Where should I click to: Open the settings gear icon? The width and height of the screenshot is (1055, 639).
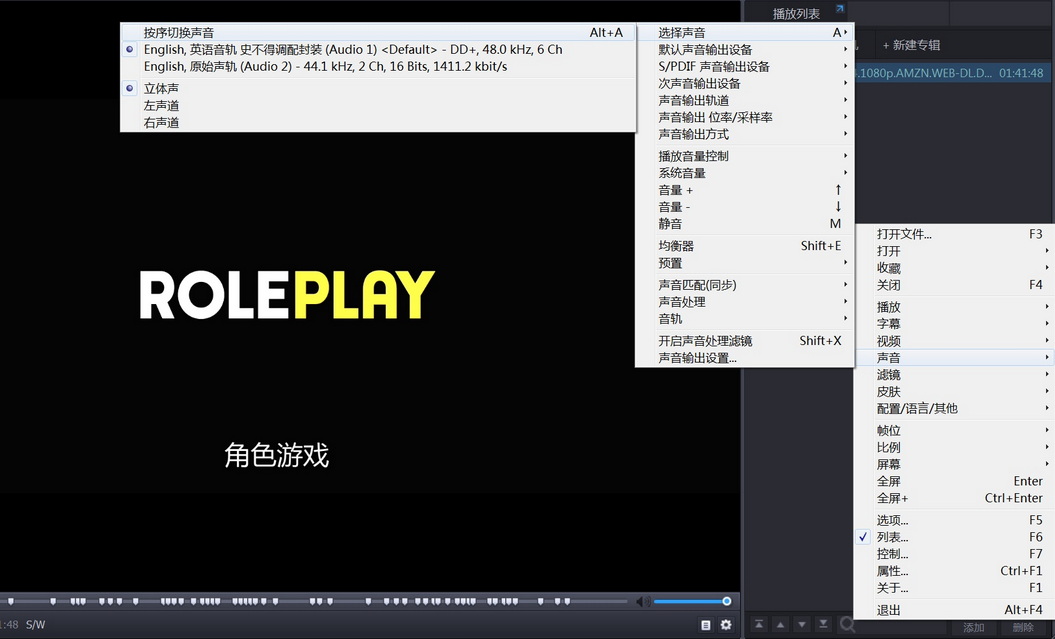click(726, 625)
